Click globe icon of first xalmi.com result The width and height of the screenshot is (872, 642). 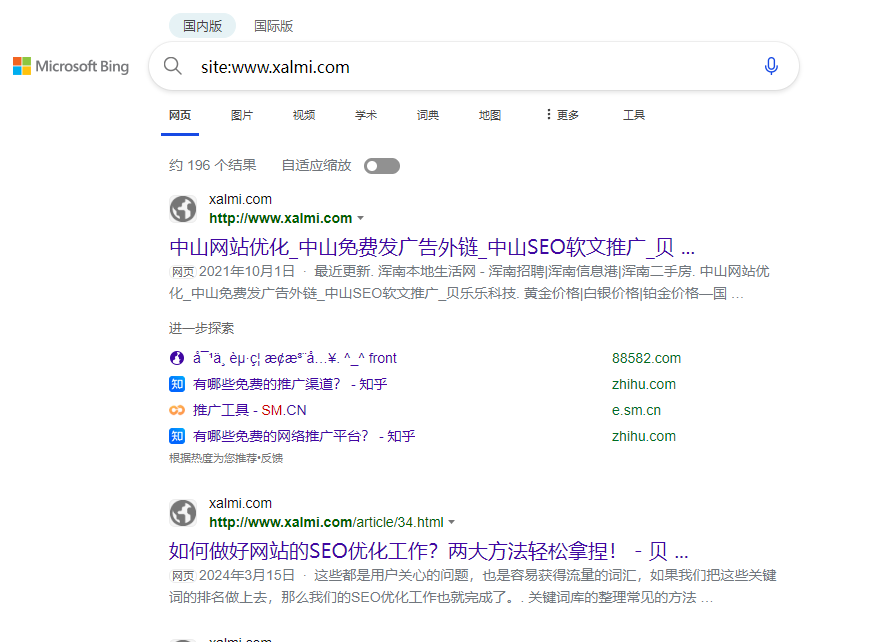pyautogui.click(x=183, y=209)
